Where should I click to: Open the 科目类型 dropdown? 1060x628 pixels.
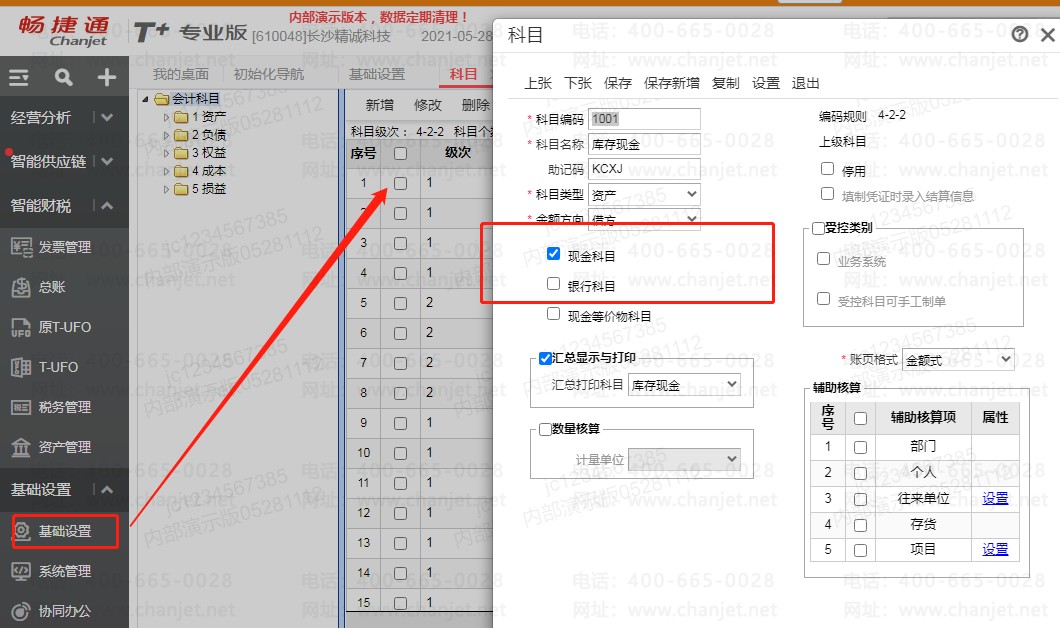tap(644, 195)
